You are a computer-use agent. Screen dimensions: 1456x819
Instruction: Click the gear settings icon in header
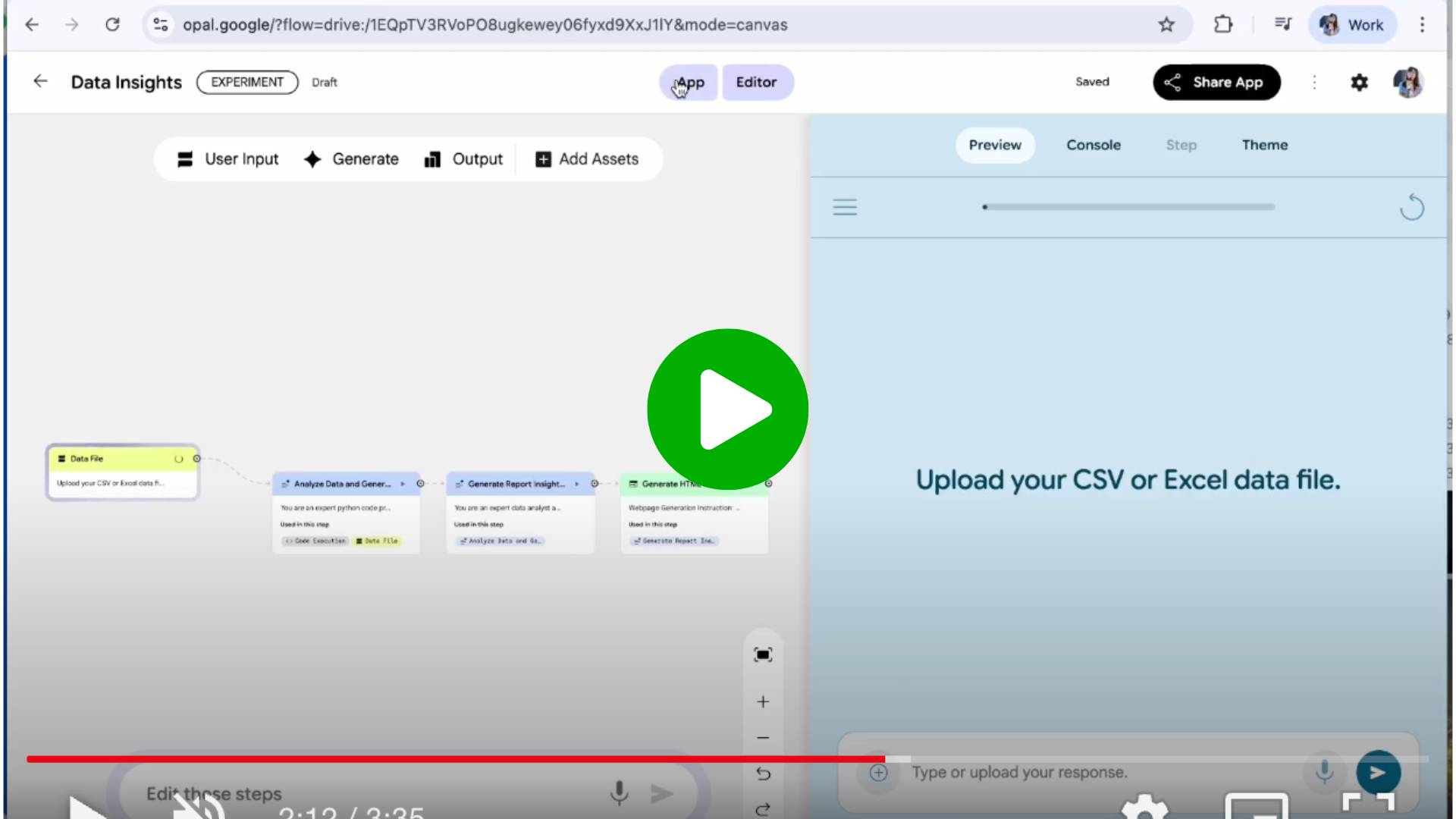coord(1359,83)
